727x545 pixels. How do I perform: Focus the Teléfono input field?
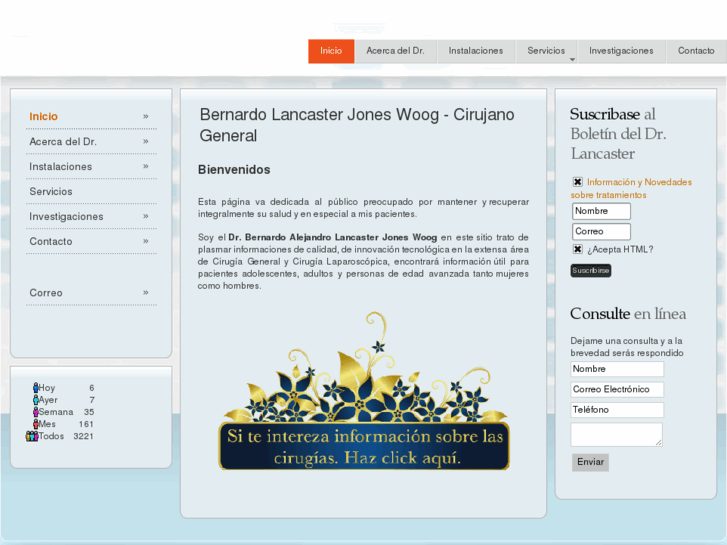[617, 410]
